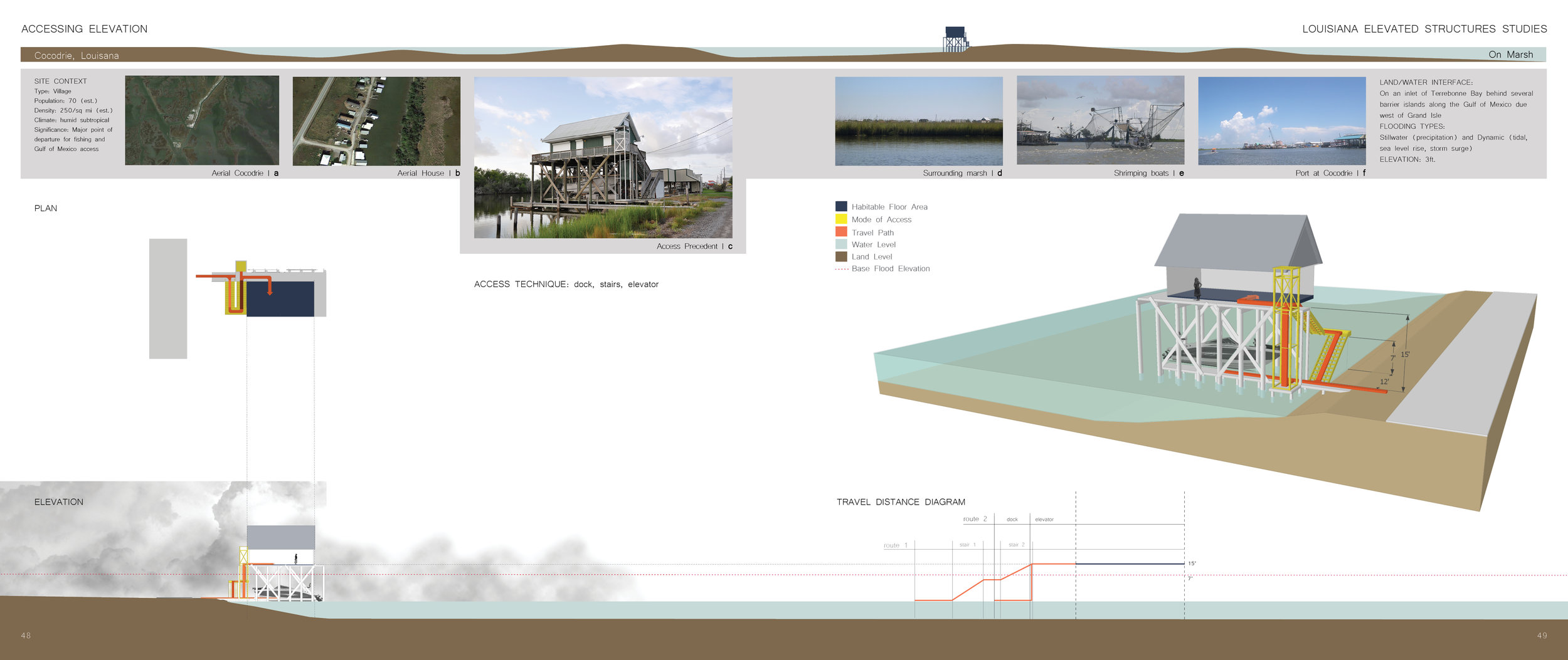
Task: Open the Port at Cocodrie photo
Action: [1281, 121]
